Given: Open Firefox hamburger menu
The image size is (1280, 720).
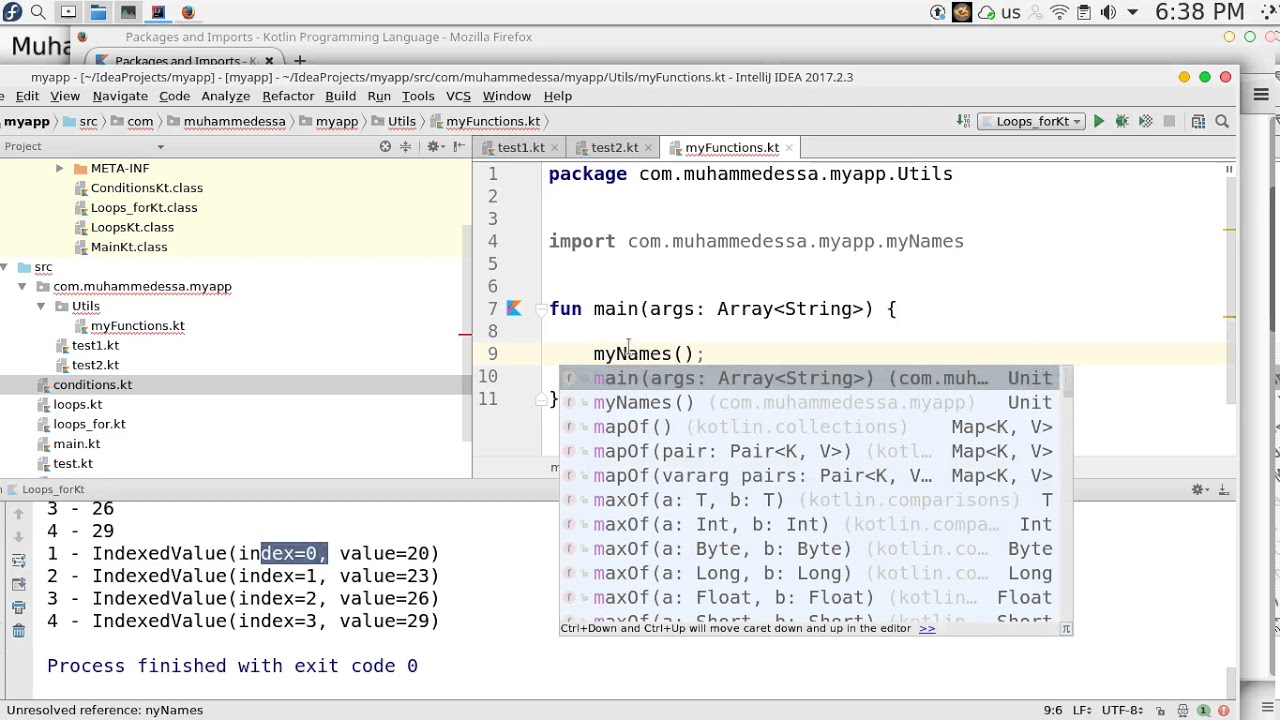Looking at the screenshot, I should pos(1261,95).
